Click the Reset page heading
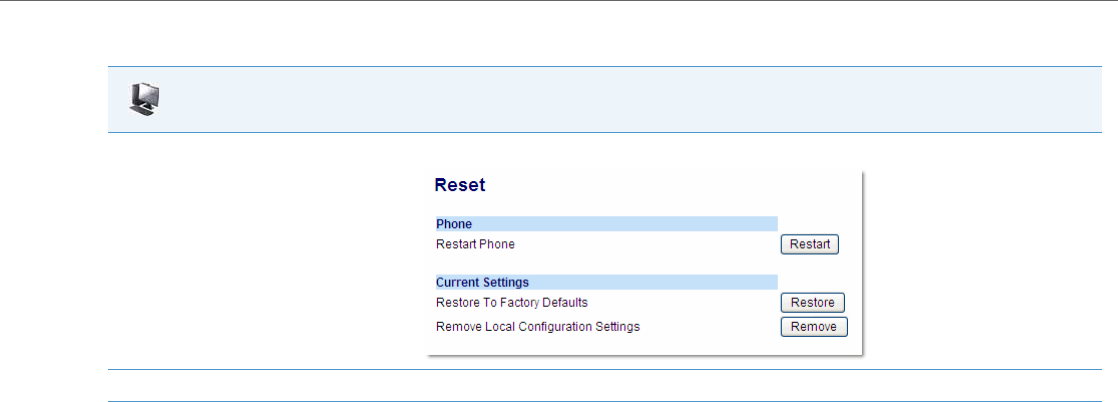Image resolution: width=1118 pixels, height=402 pixels. [460, 185]
